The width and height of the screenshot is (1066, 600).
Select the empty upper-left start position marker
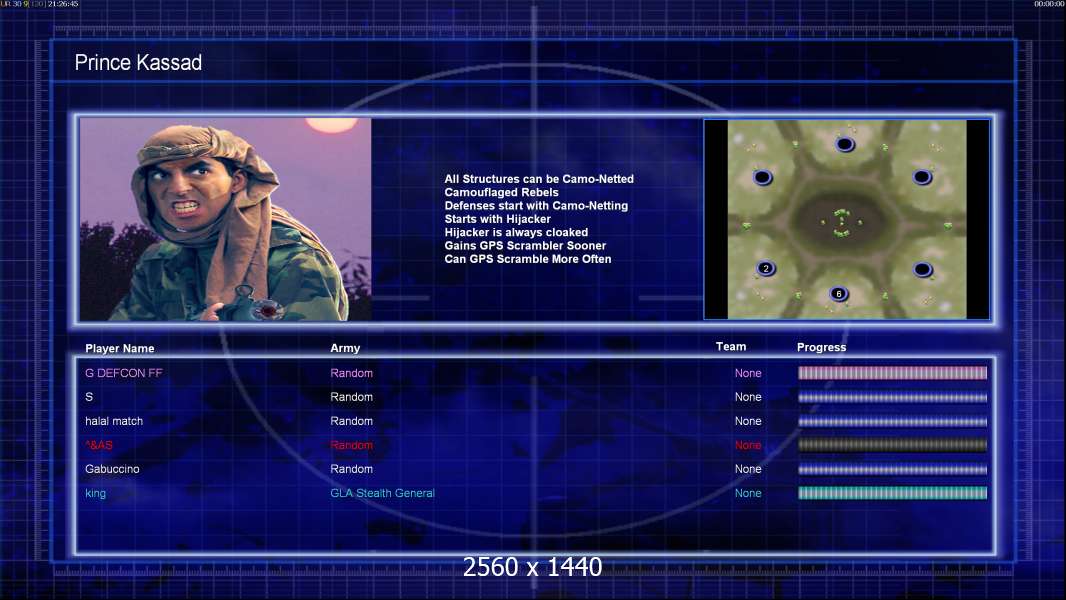[x=763, y=177]
